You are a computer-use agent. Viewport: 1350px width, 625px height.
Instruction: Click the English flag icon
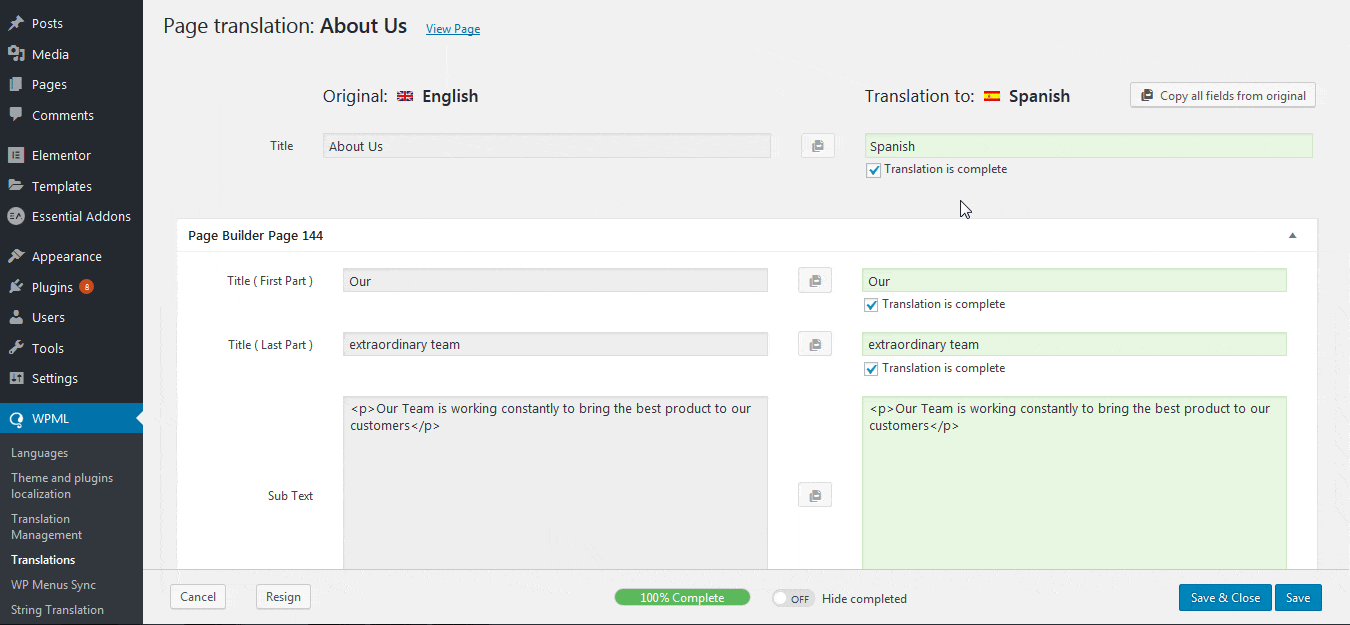coord(405,96)
